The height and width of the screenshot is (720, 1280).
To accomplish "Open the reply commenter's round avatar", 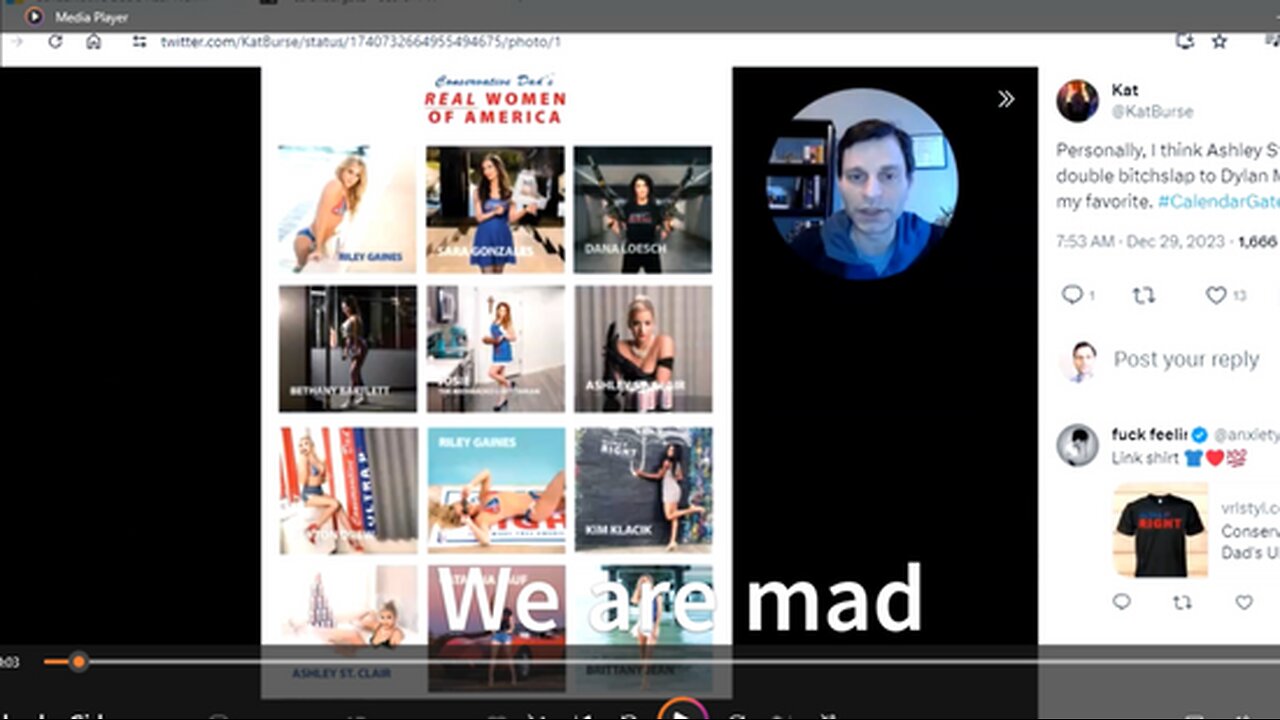I will coord(1077,445).
